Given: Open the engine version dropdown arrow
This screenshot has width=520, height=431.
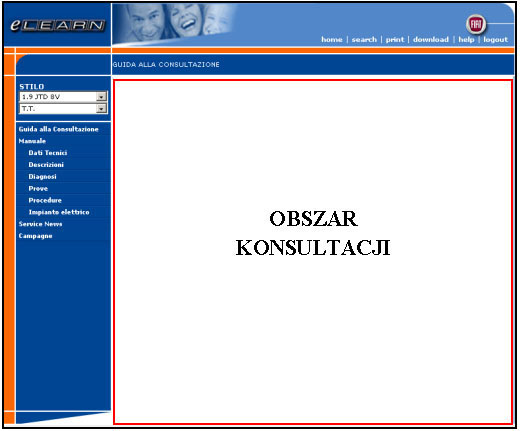Looking at the screenshot, I should (x=101, y=97).
